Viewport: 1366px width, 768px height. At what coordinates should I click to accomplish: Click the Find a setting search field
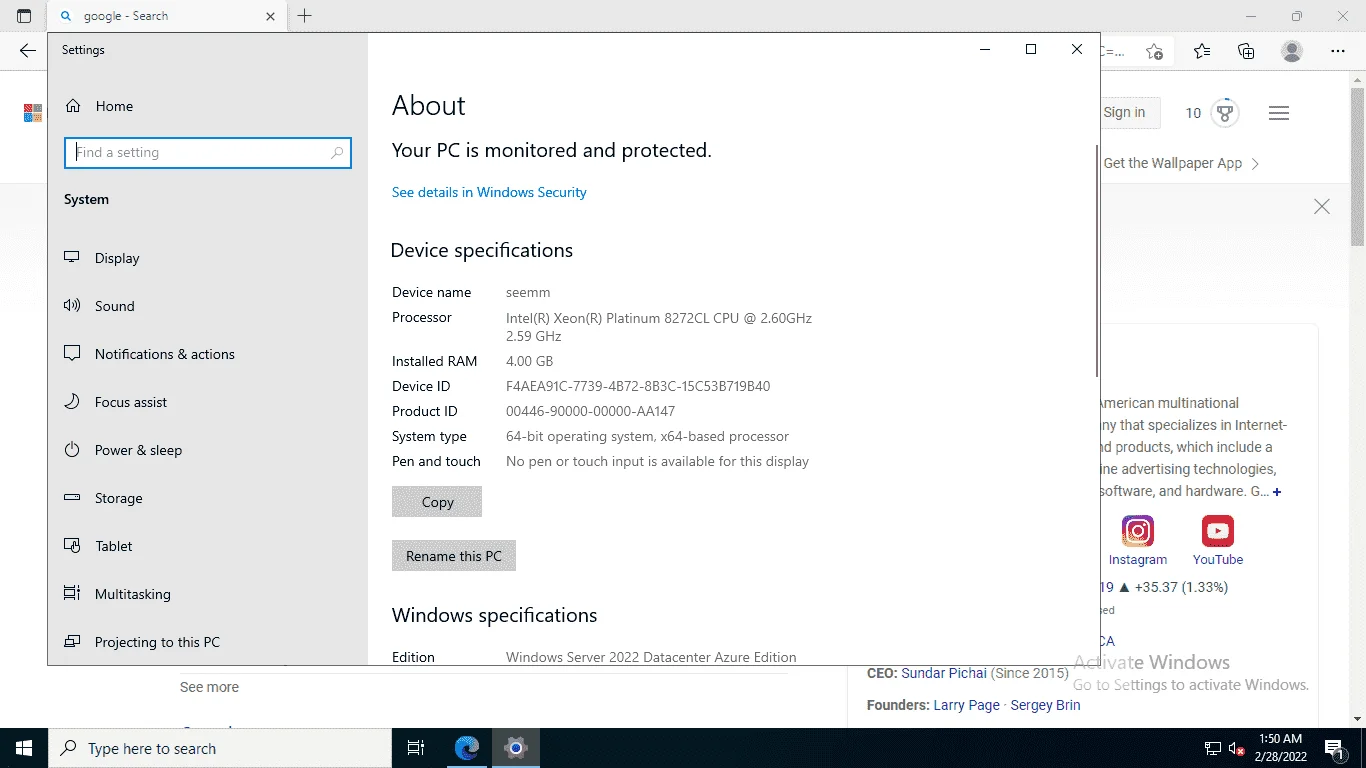[x=208, y=153]
